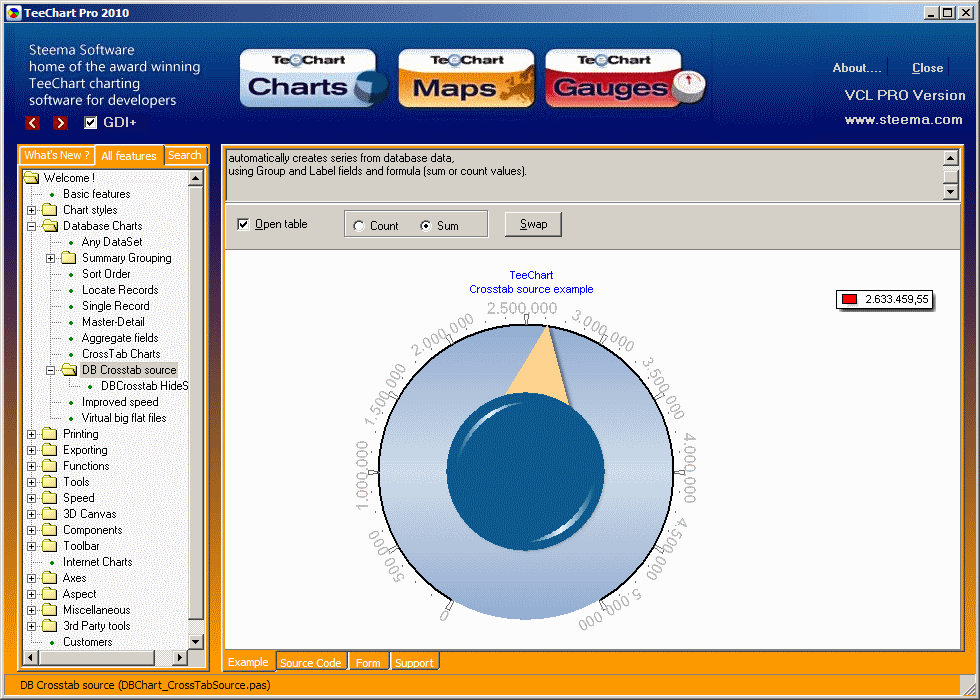Switch to the Search tab
The height and width of the screenshot is (700, 980).
coord(185,156)
